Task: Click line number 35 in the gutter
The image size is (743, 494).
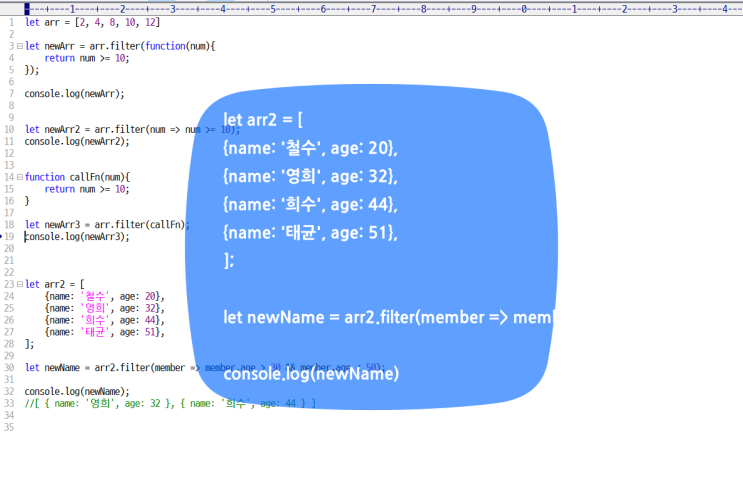Action: pos(7,427)
